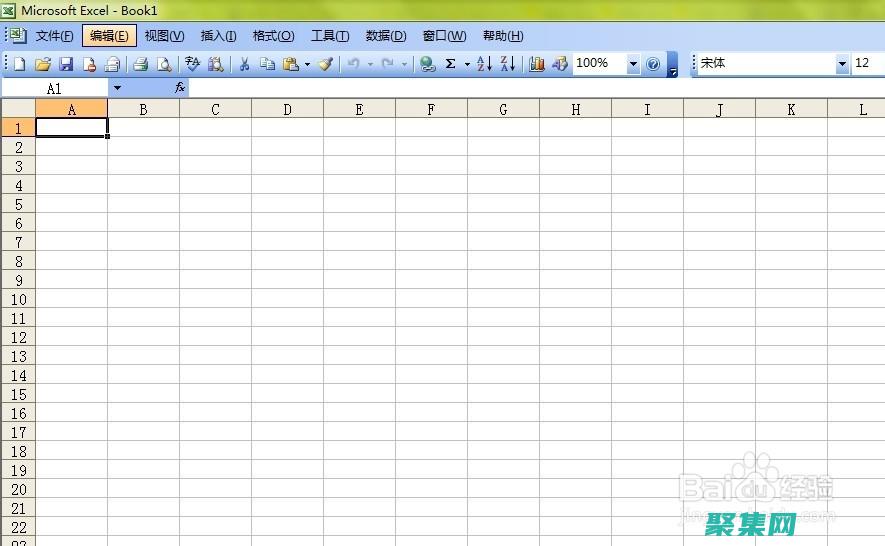Click the Name Box showing A1
This screenshot has width=885, height=546.
point(54,88)
